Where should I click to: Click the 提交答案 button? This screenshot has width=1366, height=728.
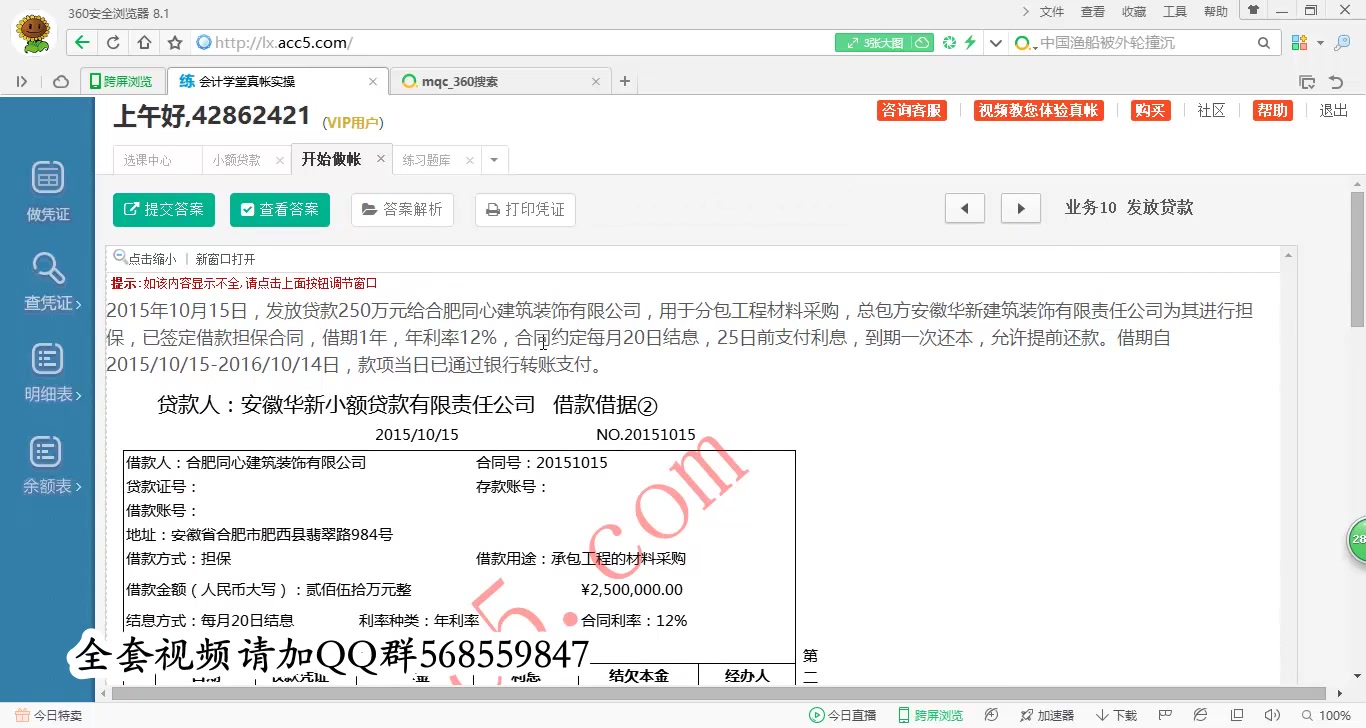click(x=163, y=210)
